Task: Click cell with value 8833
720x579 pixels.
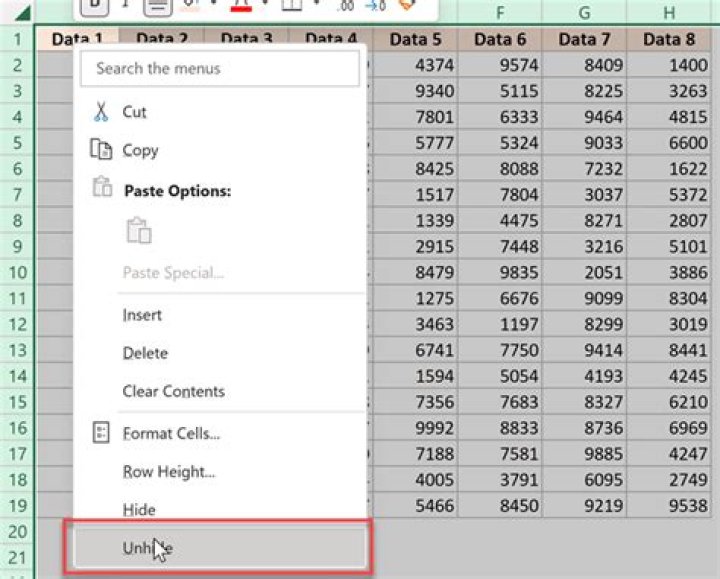Action: [500, 428]
